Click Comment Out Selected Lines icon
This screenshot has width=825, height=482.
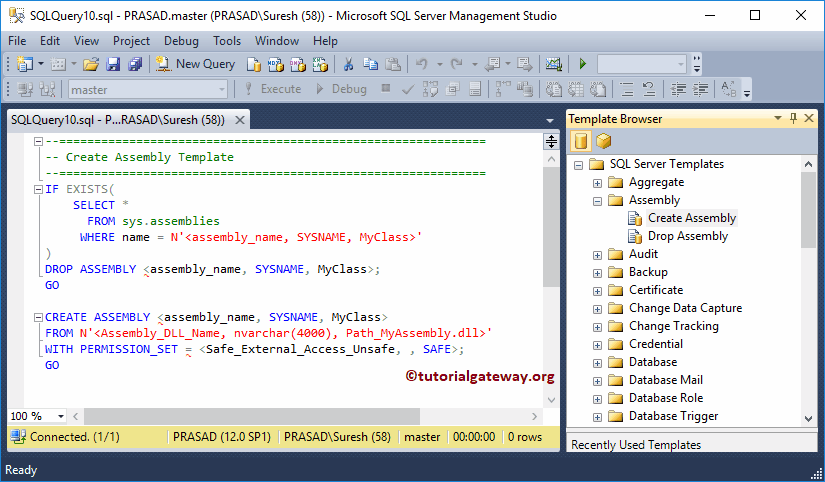627,90
